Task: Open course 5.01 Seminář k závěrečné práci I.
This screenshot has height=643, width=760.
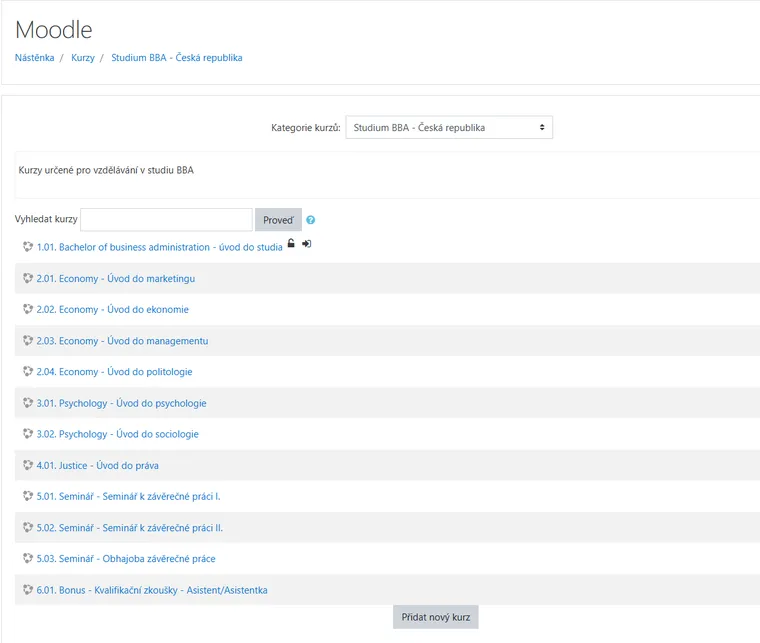Action: pos(128,497)
